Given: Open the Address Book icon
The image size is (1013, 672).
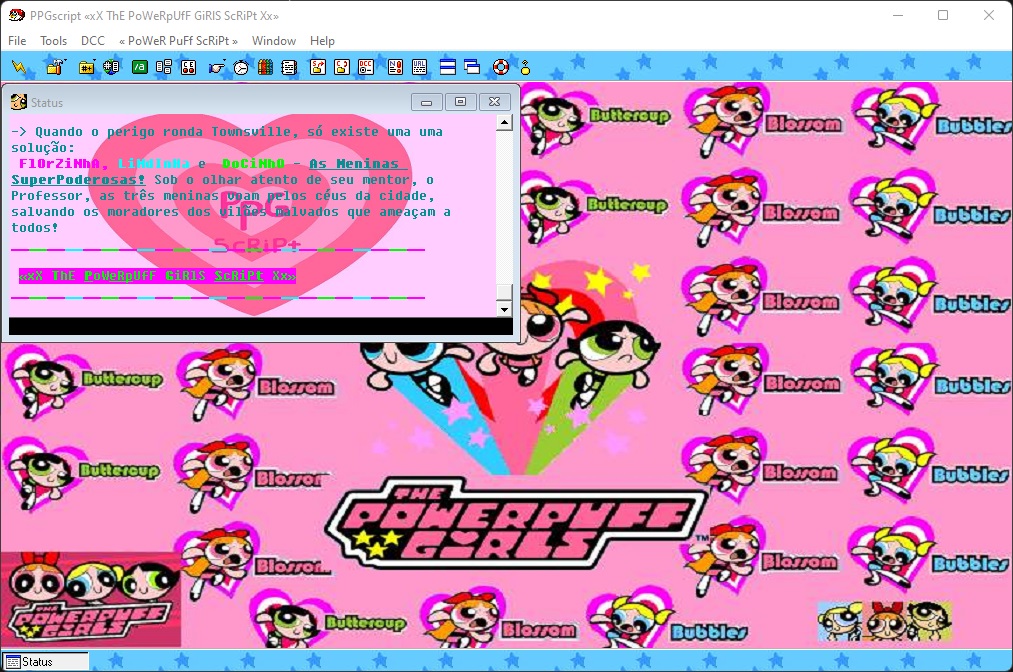Looking at the screenshot, I should pos(164,67).
